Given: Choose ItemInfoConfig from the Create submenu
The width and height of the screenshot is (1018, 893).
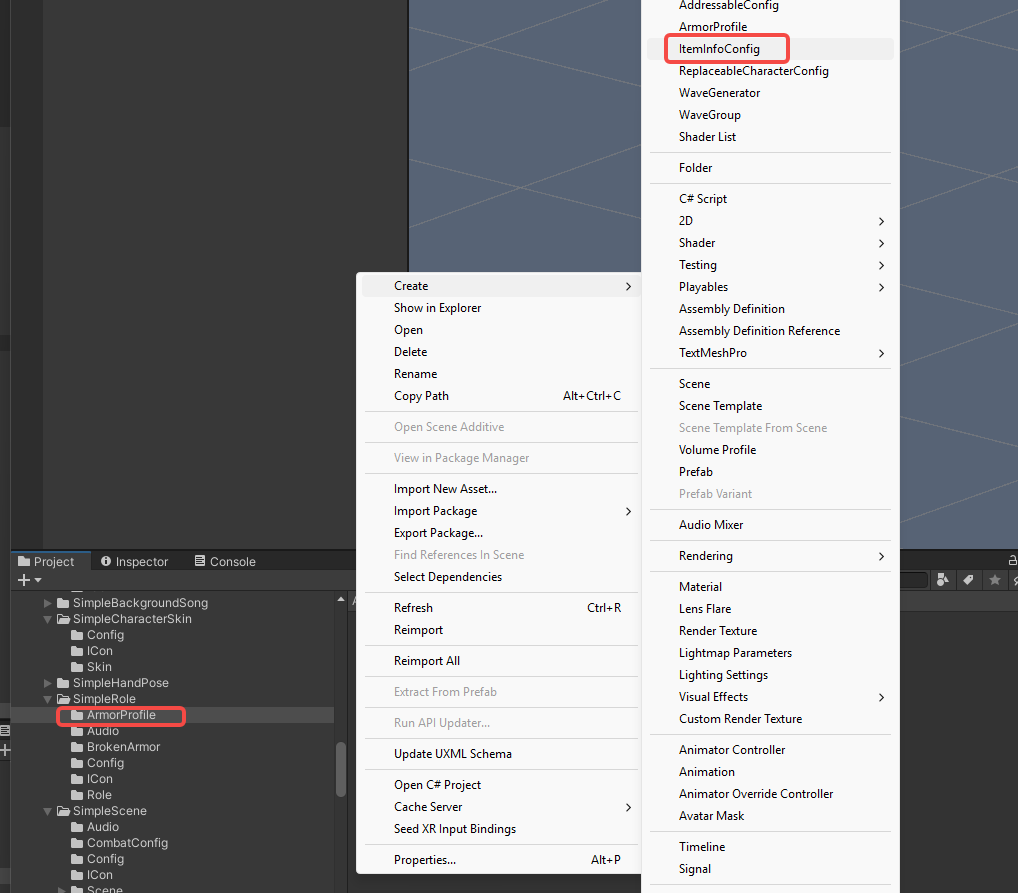Looking at the screenshot, I should pos(771,49).
